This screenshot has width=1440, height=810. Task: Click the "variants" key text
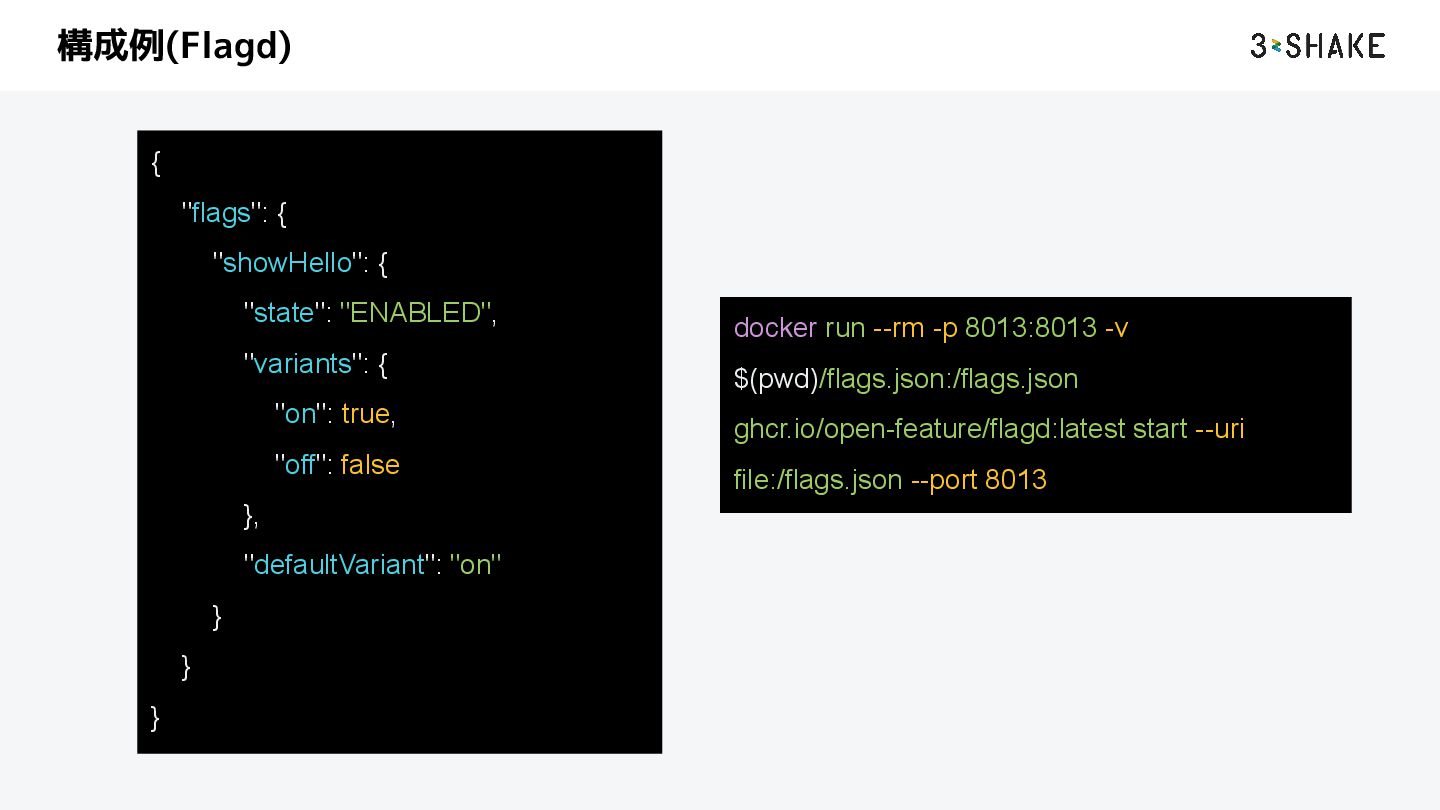point(303,363)
